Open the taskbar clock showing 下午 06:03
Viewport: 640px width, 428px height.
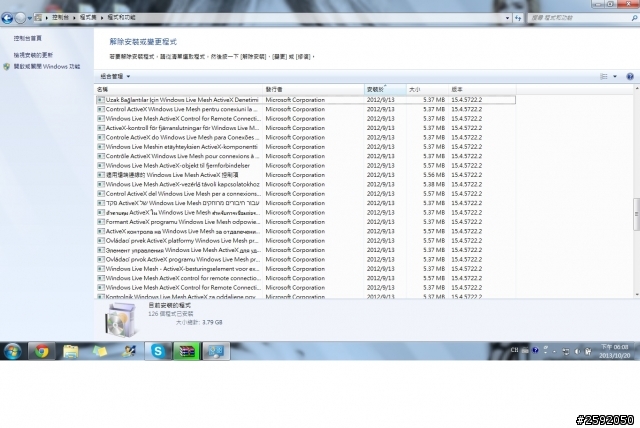615,351
